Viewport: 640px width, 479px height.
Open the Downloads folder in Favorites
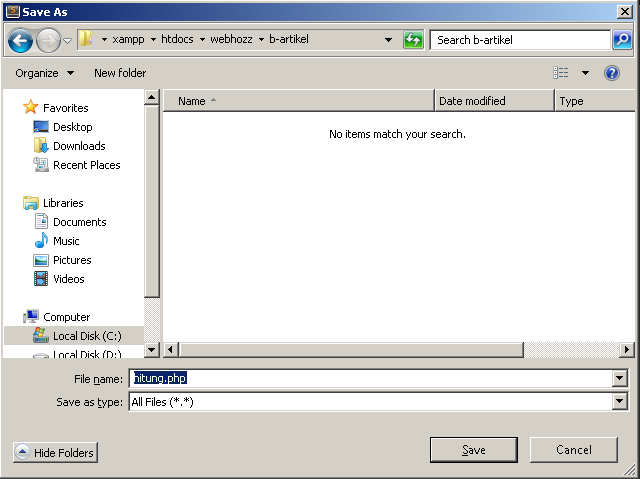(78, 146)
